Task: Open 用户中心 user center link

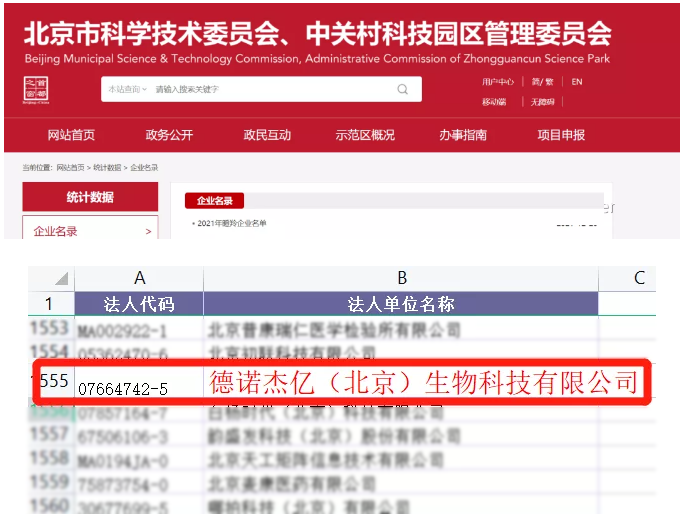Action: pos(498,82)
